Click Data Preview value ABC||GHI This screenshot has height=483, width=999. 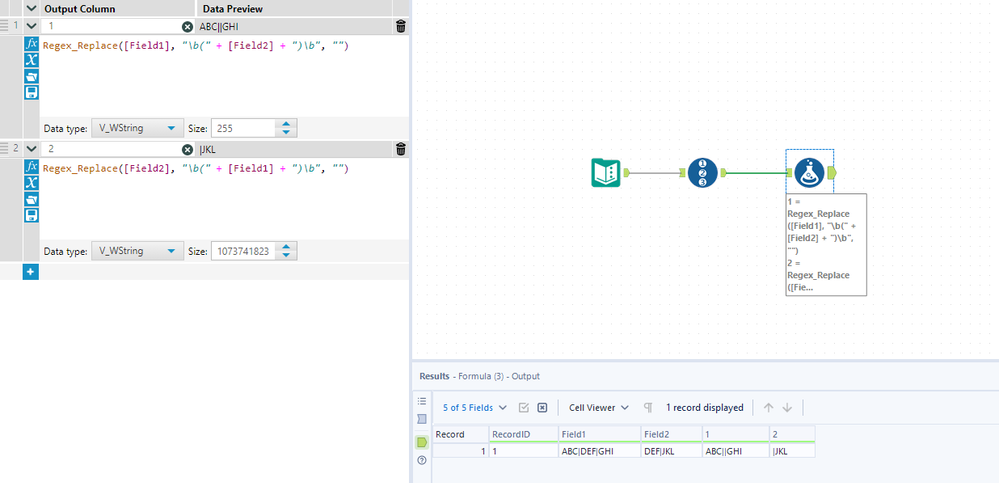click(219, 27)
